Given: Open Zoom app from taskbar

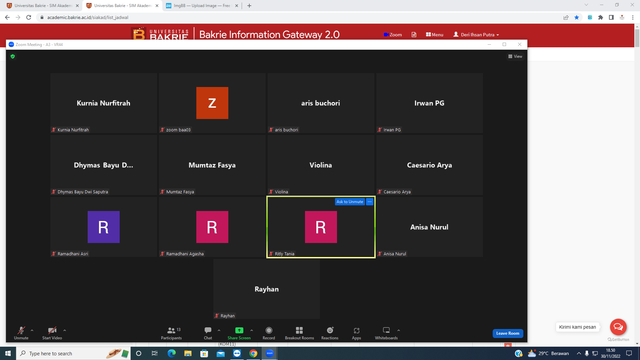Looking at the screenshot, I should pyautogui.click(x=269, y=353).
